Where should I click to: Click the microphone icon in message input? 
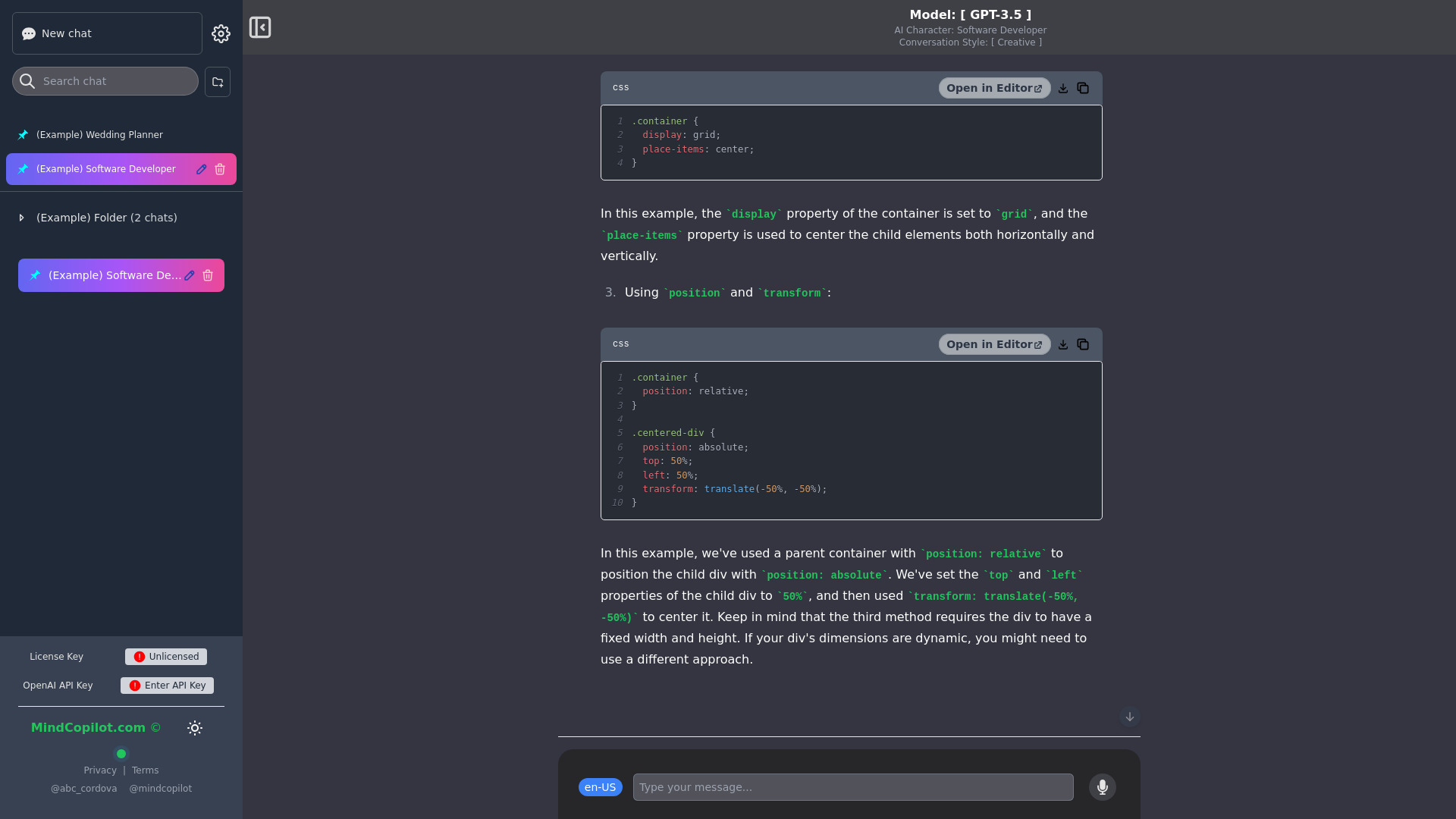(x=1102, y=787)
